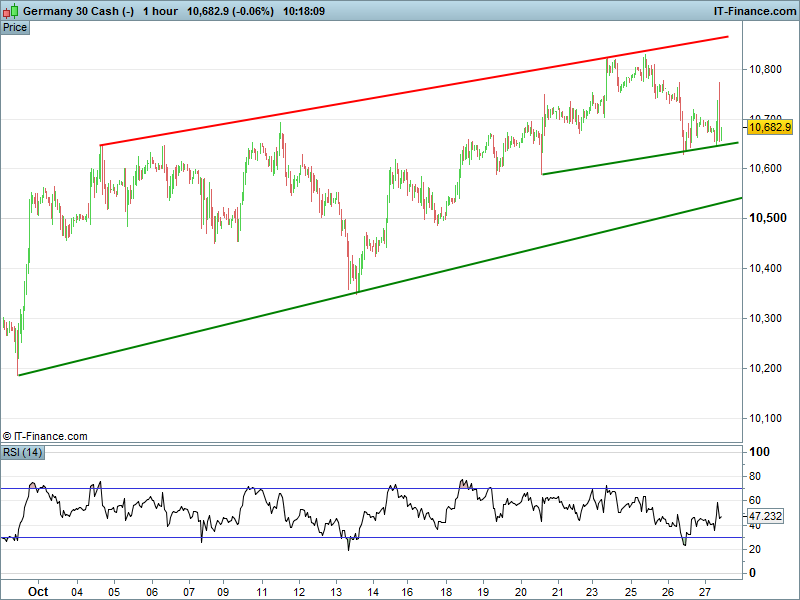Click the 10,300 price axis label

765,318
